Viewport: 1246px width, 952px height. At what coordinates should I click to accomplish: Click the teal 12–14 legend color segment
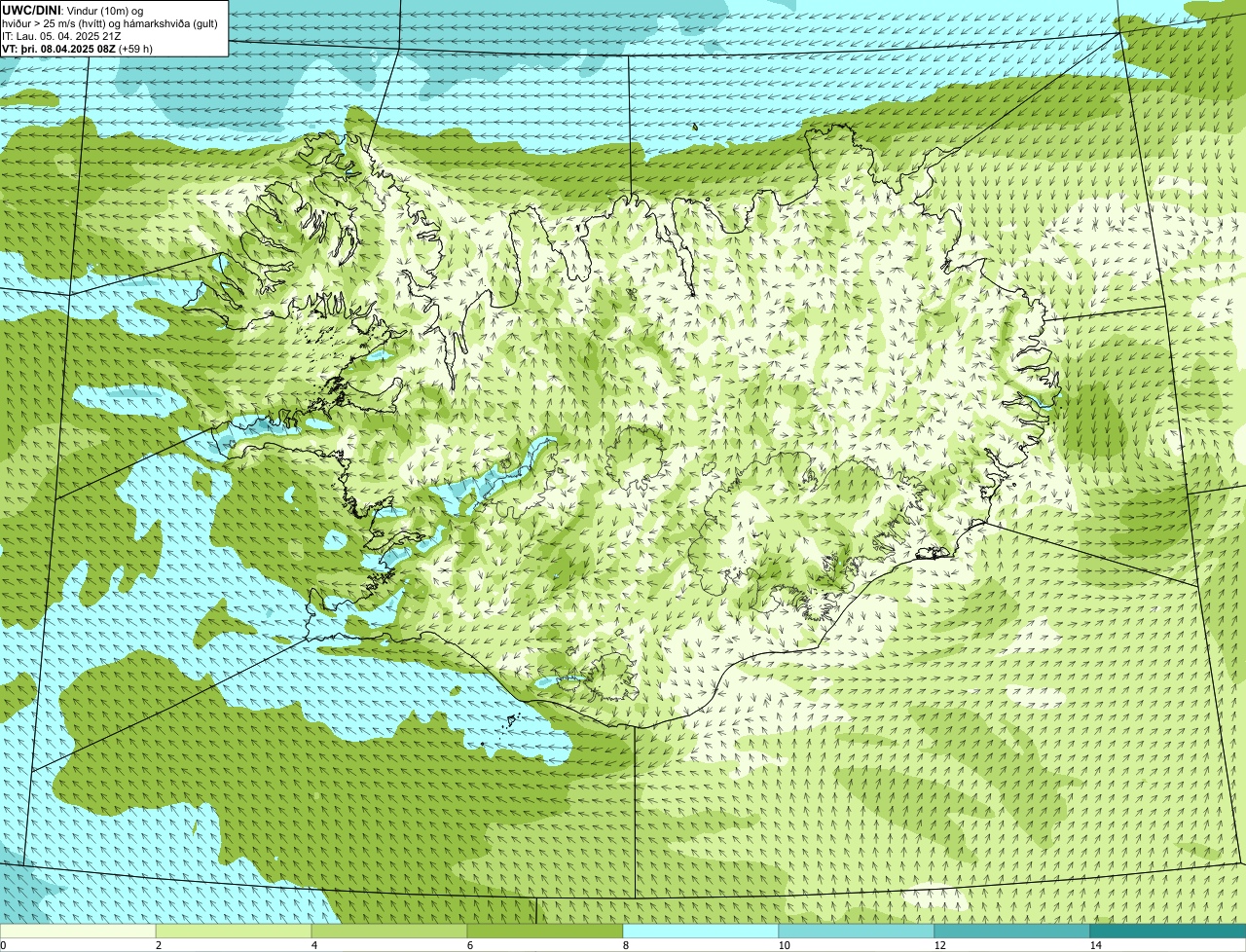(x=1012, y=932)
